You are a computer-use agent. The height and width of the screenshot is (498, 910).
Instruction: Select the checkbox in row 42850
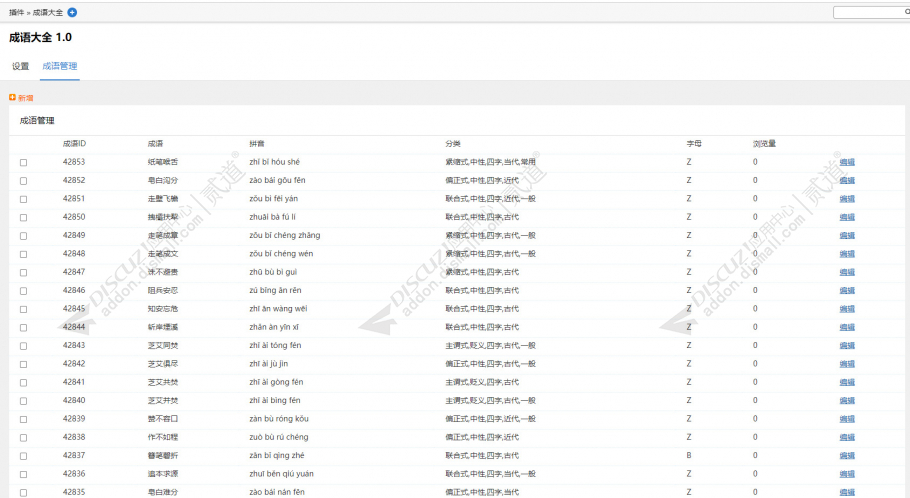[23, 218]
